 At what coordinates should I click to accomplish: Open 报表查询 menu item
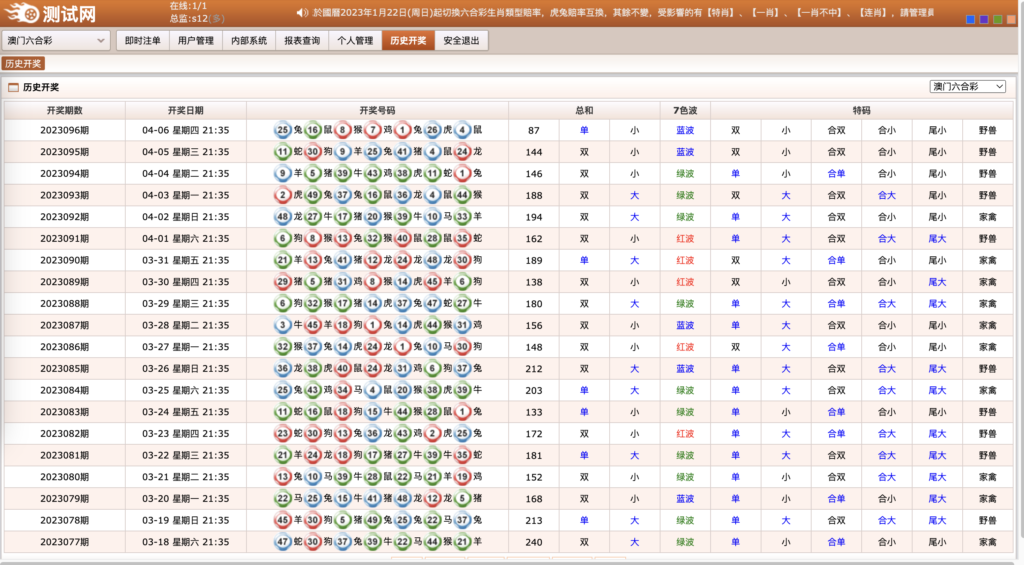302,41
